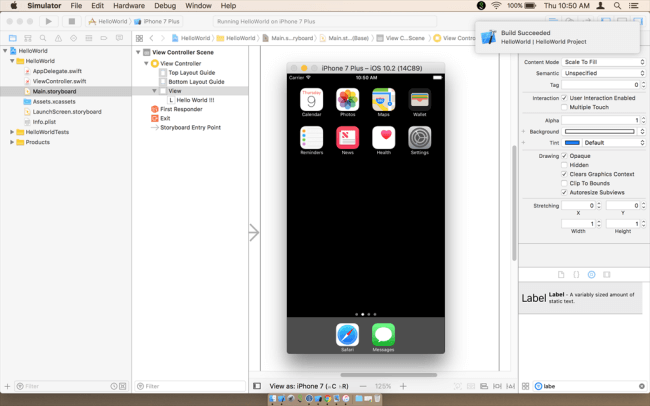Open the Settings app in the simulator
Viewport: 650px width, 406px height.
(x=420, y=138)
